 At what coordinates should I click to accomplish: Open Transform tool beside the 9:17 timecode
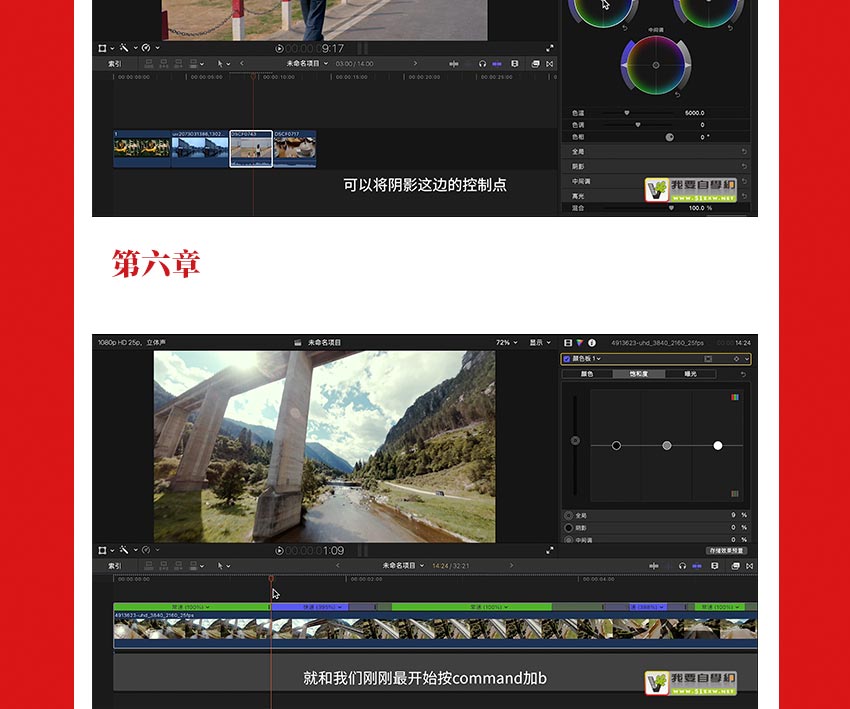[x=102, y=48]
